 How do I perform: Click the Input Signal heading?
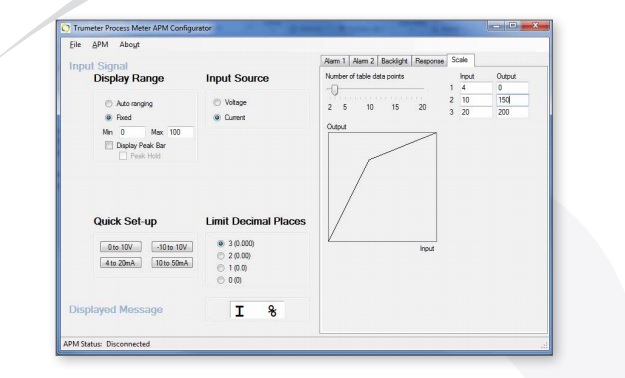click(x=98, y=66)
